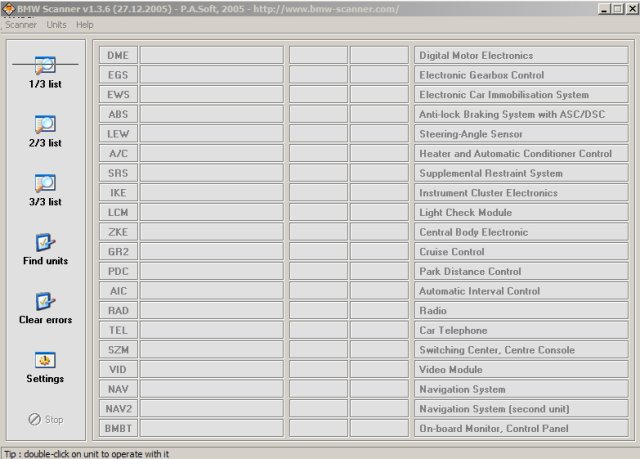Screen dimensions: 640x459
Task: Select the ABS unit button
Action: [118, 114]
